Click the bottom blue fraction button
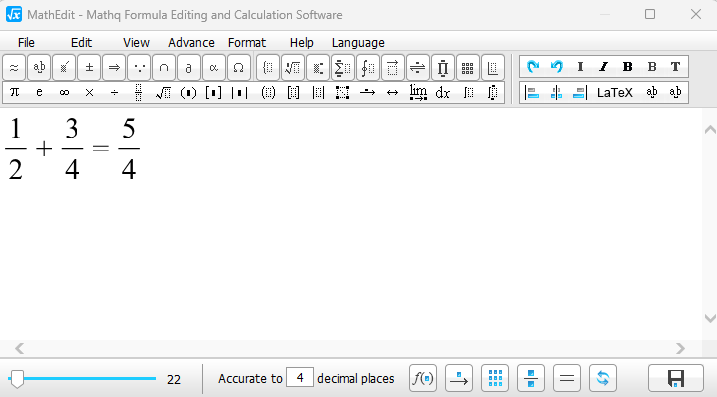Image resolution: width=717 pixels, height=397 pixels. pos(531,378)
